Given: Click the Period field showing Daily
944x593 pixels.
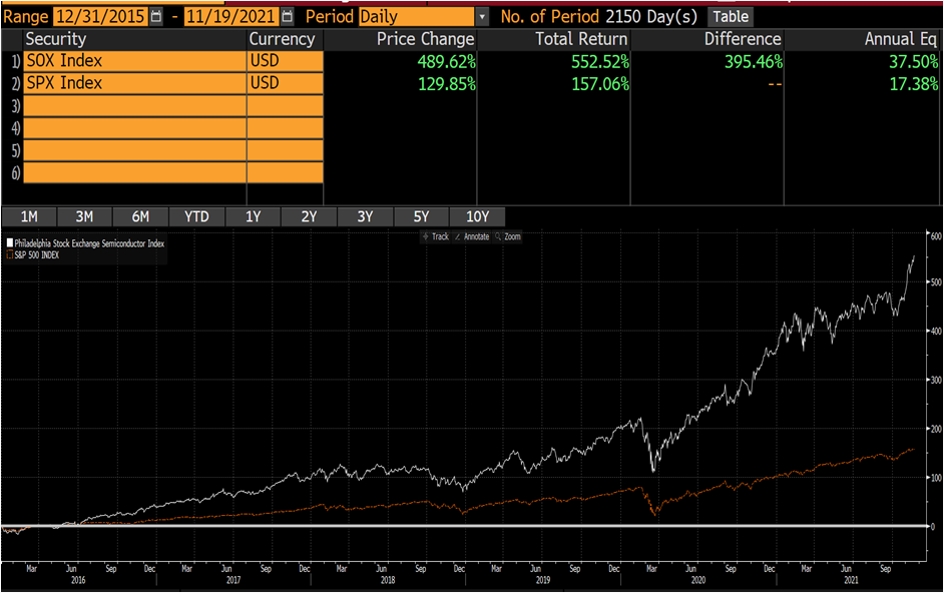Looking at the screenshot, I should point(417,16).
